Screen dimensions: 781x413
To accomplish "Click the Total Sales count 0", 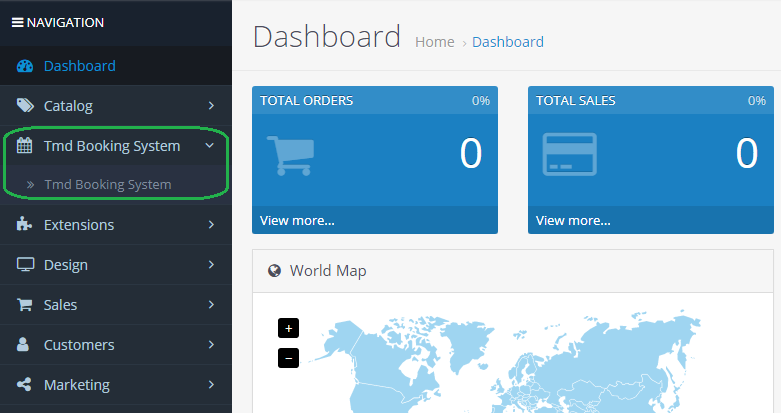I will click(x=747, y=153).
